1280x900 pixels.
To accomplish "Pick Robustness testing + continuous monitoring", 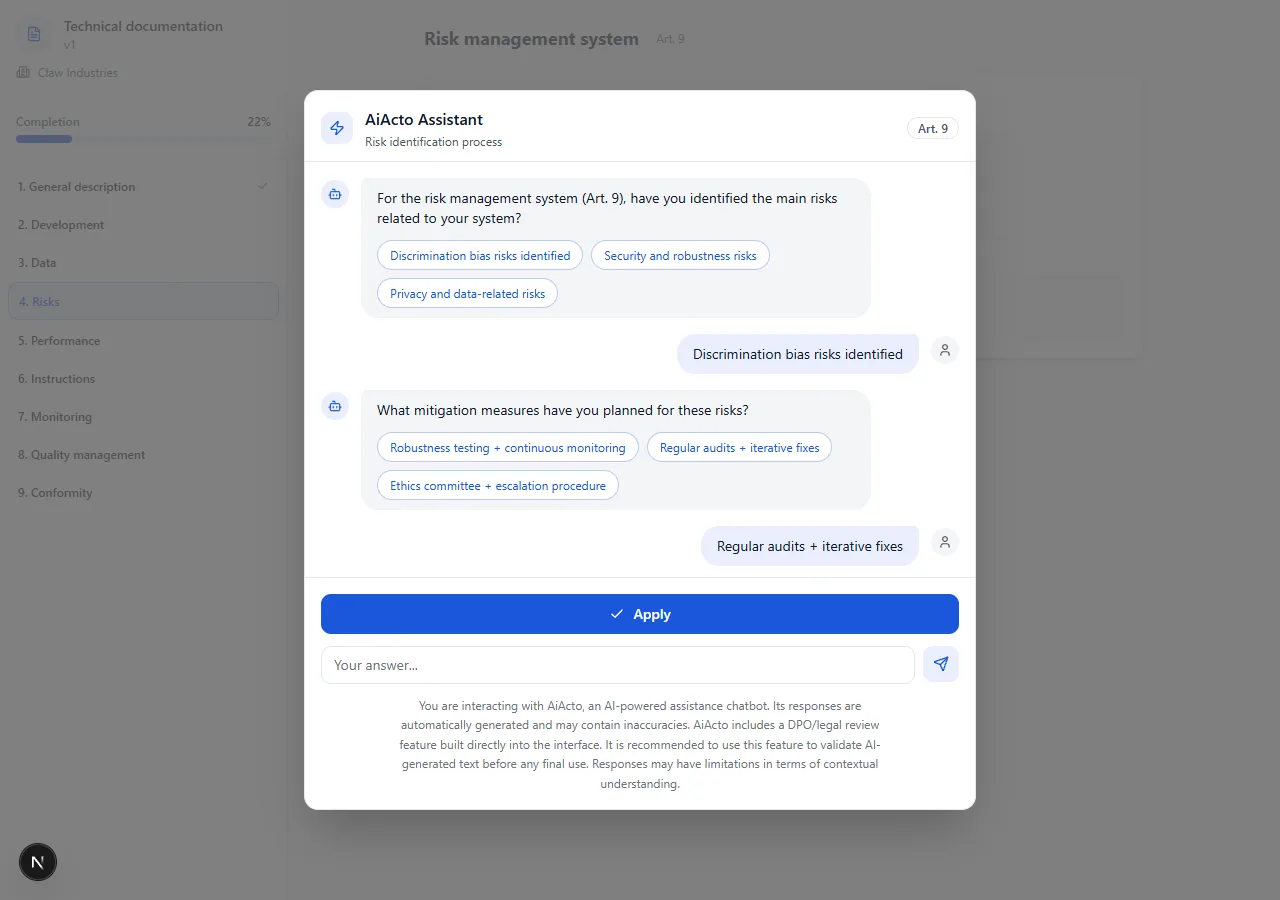I will point(507,448).
